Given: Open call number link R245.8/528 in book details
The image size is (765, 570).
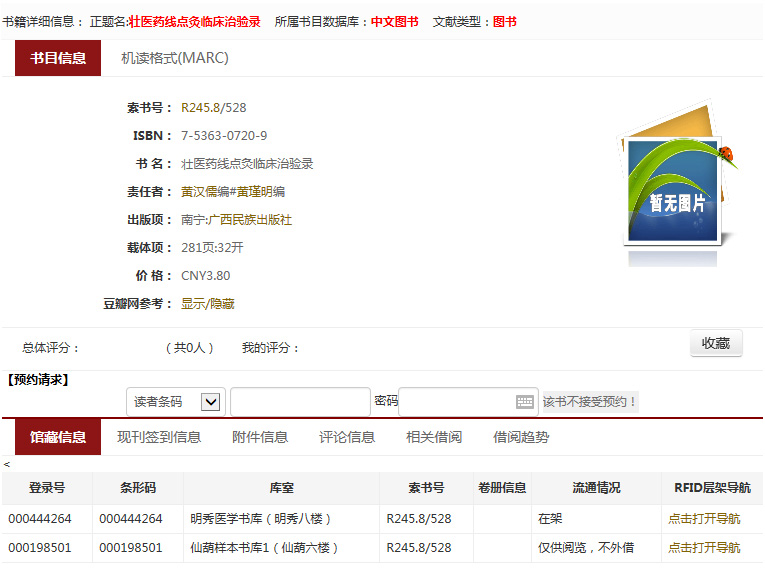Looking at the screenshot, I should coord(213,108).
